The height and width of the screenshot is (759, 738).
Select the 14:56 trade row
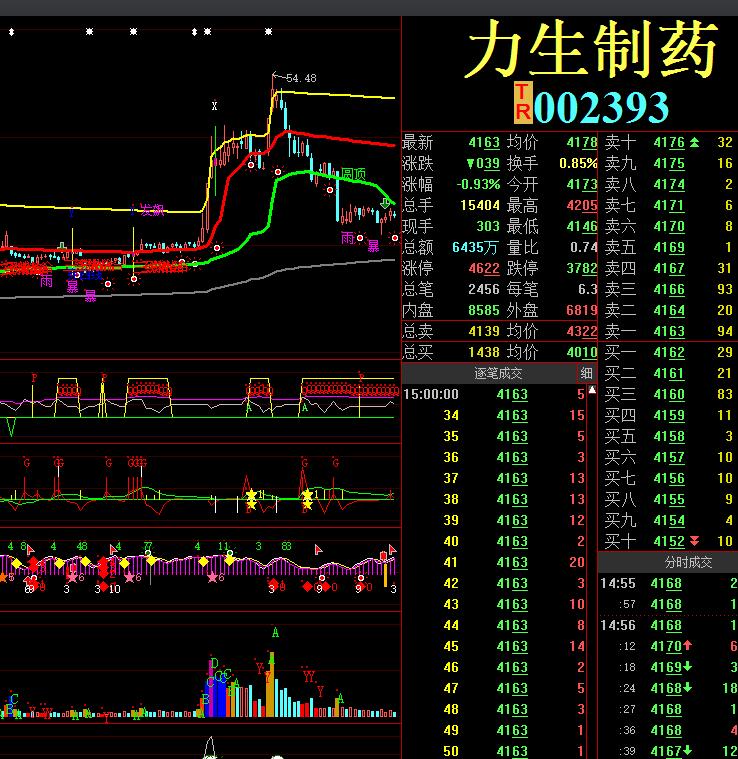[668, 625]
